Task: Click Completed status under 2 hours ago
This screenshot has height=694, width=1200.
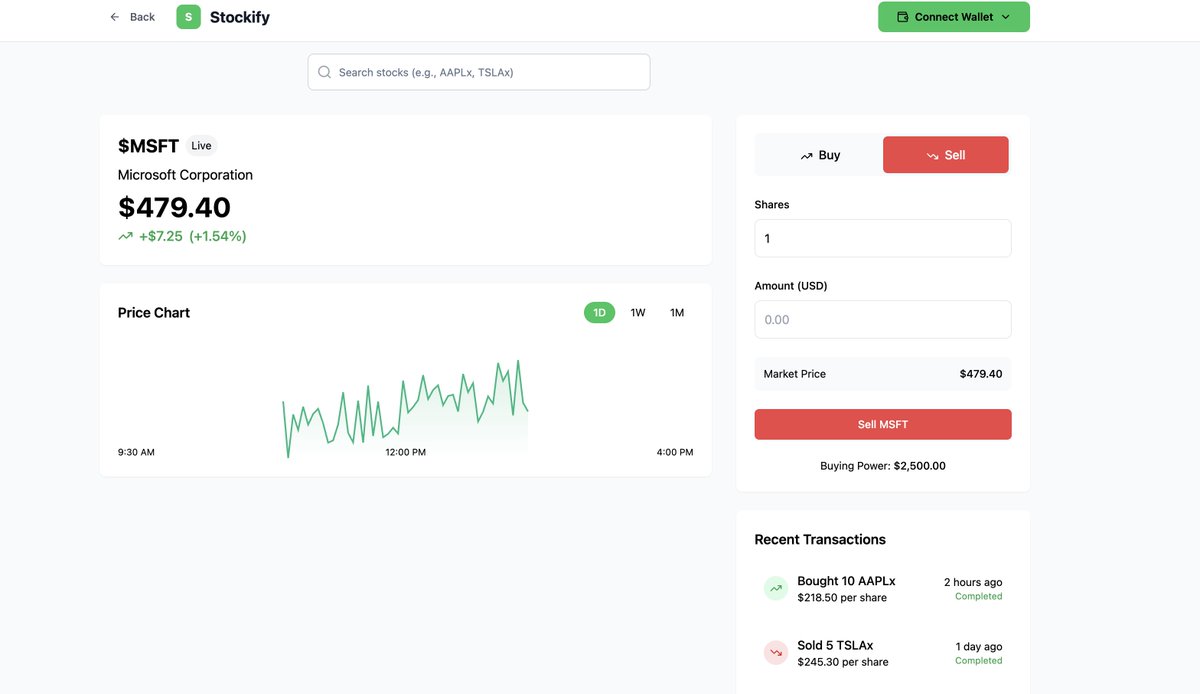Action: (978, 596)
